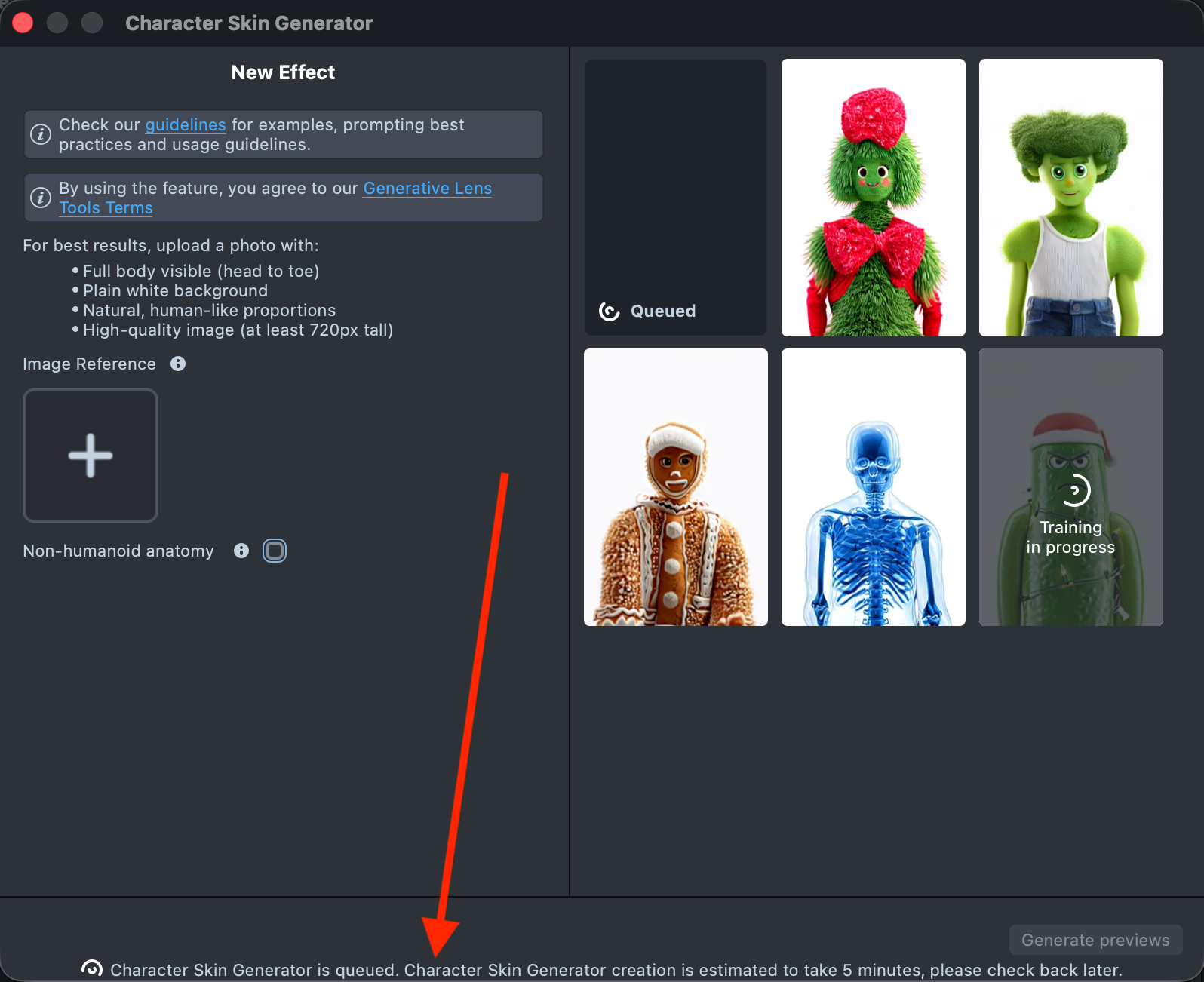Image resolution: width=1204 pixels, height=982 pixels.
Task: Click the info icon beside Non-humanoid anatomy
Action: tap(241, 551)
